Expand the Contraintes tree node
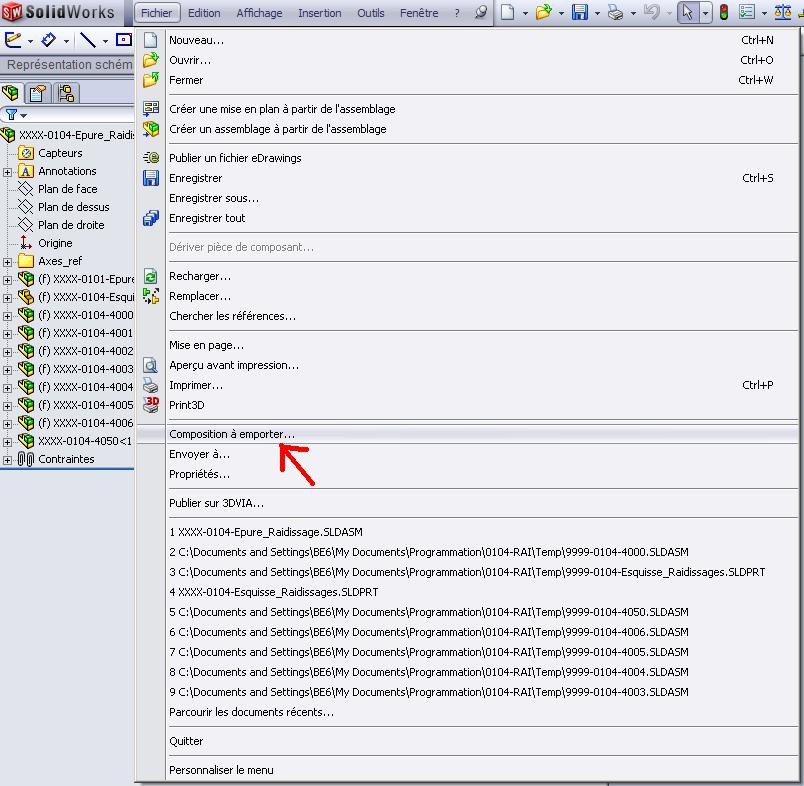 [7, 460]
